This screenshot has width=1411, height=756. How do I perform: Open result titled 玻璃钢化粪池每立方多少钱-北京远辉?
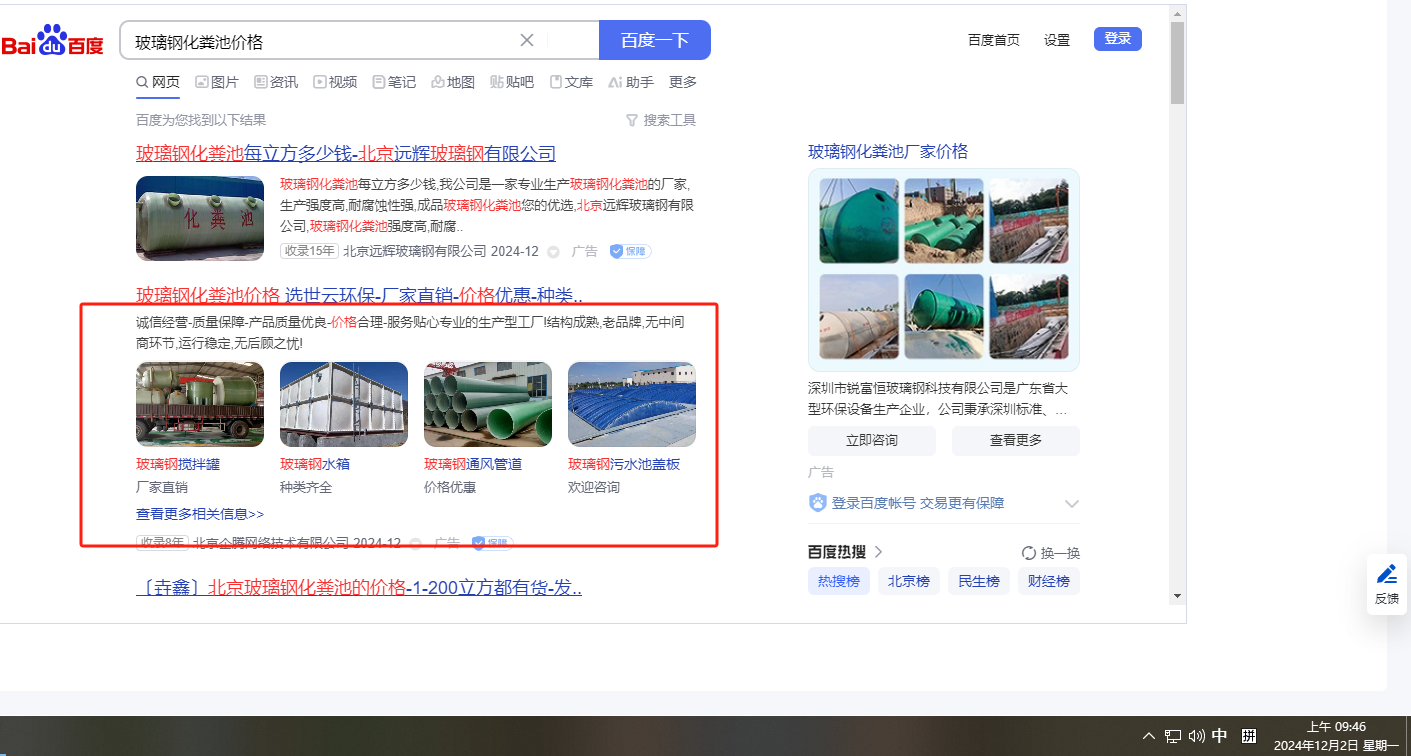[346, 154]
